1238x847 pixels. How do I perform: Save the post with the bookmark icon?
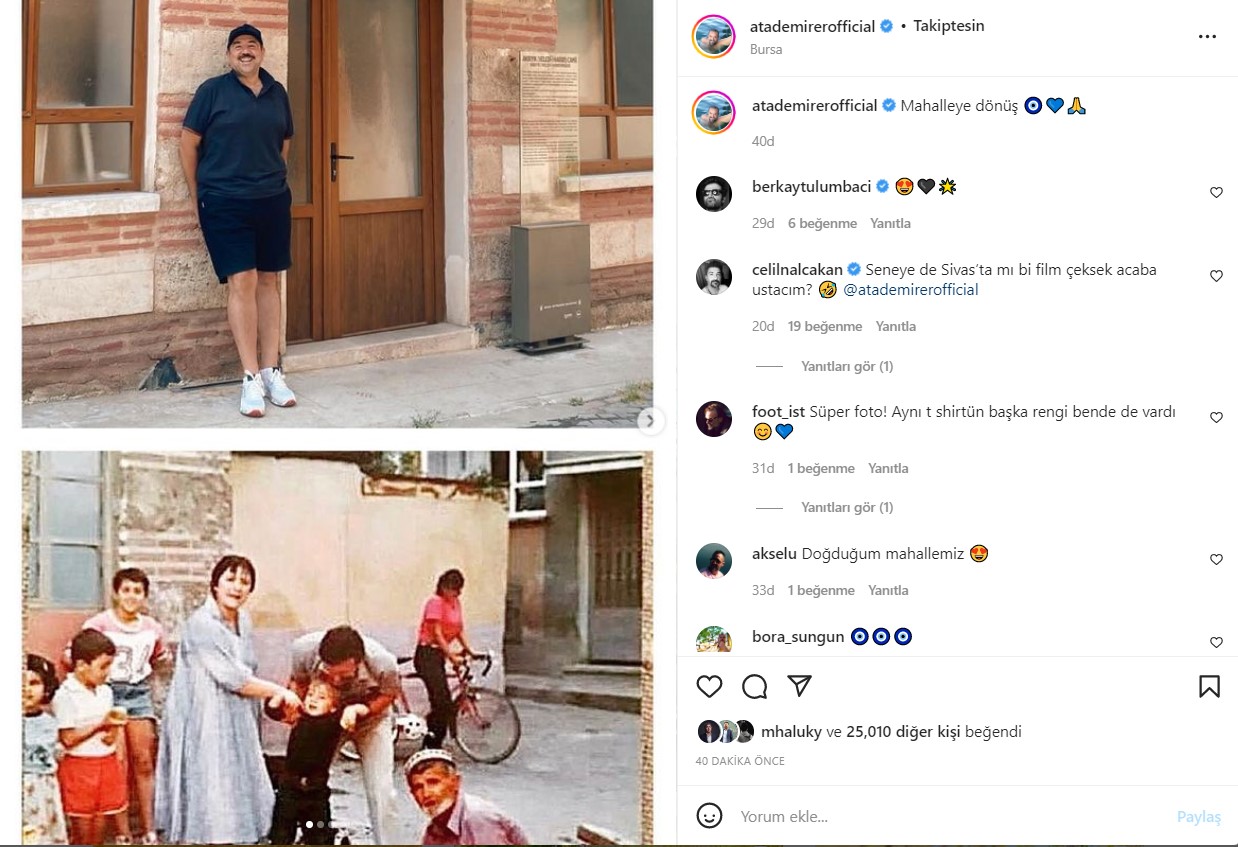click(x=1209, y=687)
